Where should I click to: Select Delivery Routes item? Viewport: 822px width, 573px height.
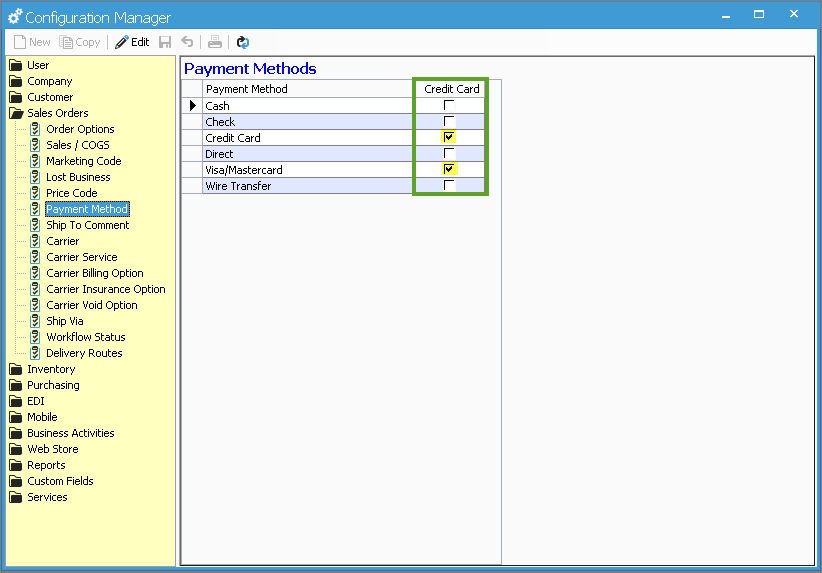[84, 353]
